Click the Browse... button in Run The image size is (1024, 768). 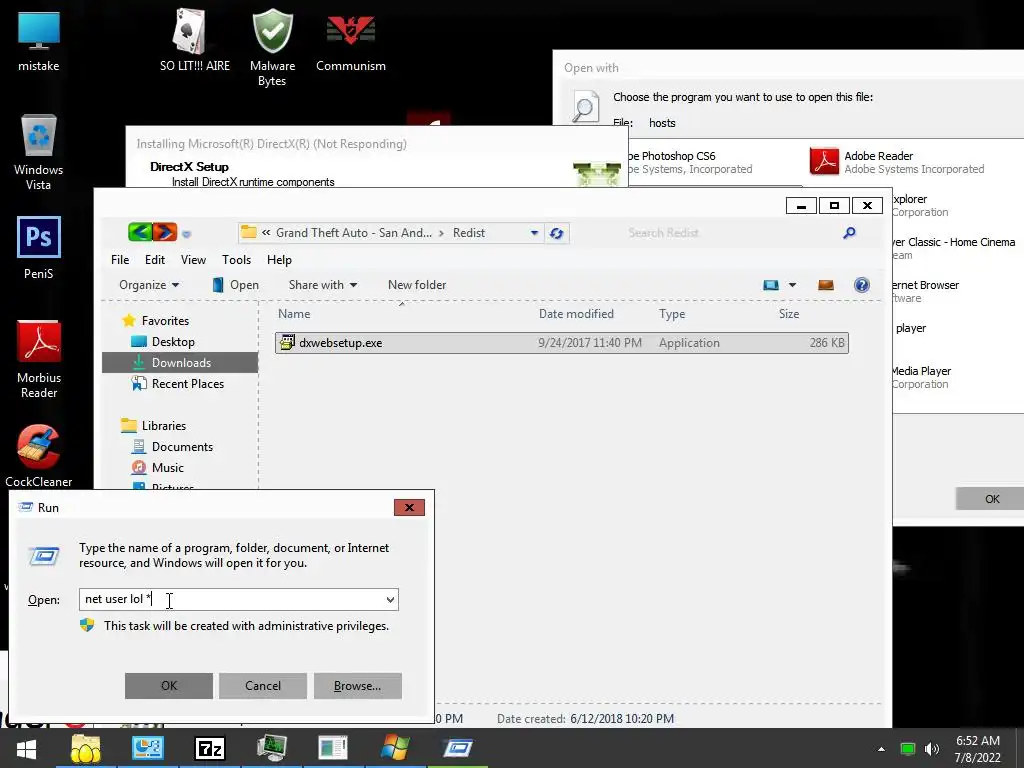click(358, 686)
